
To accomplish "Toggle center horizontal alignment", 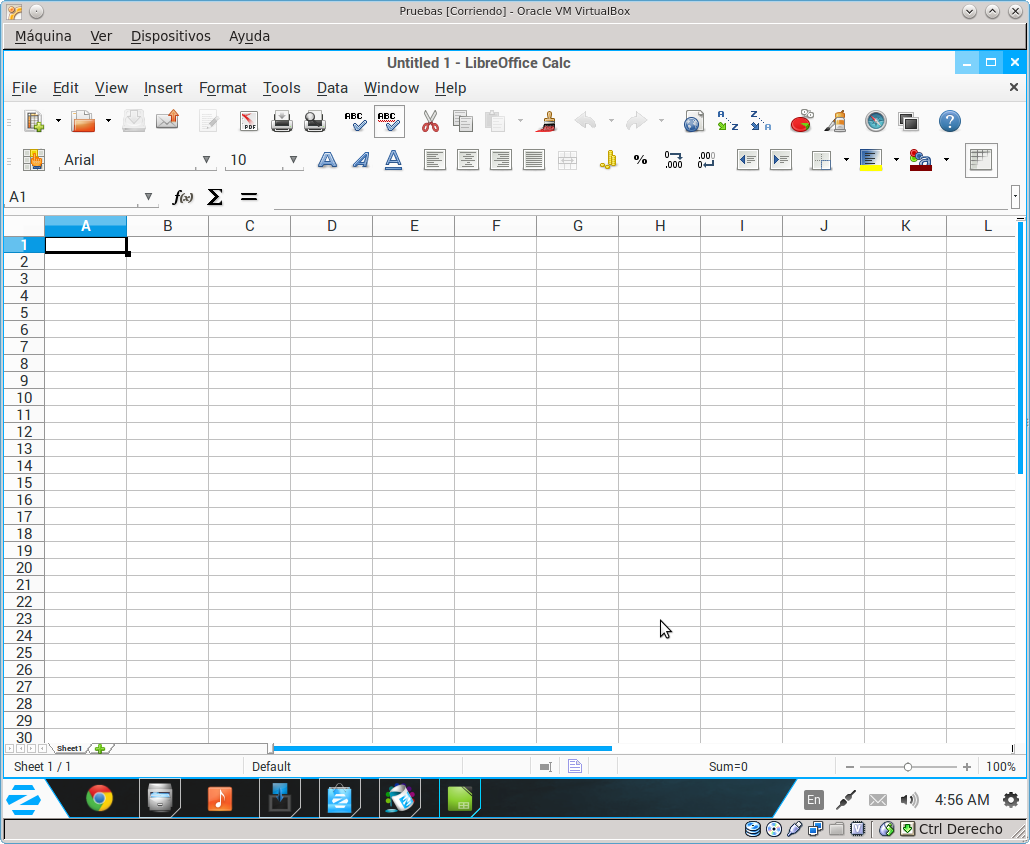I will point(467,160).
